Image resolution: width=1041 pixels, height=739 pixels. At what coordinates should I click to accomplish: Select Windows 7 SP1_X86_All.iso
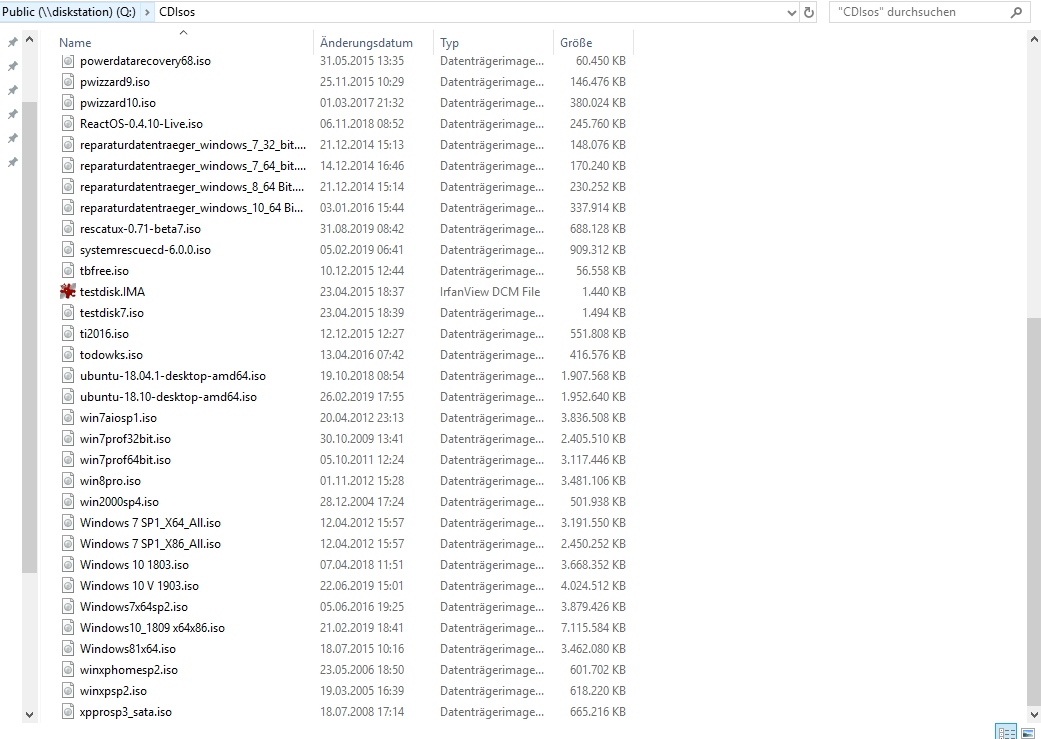point(150,544)
